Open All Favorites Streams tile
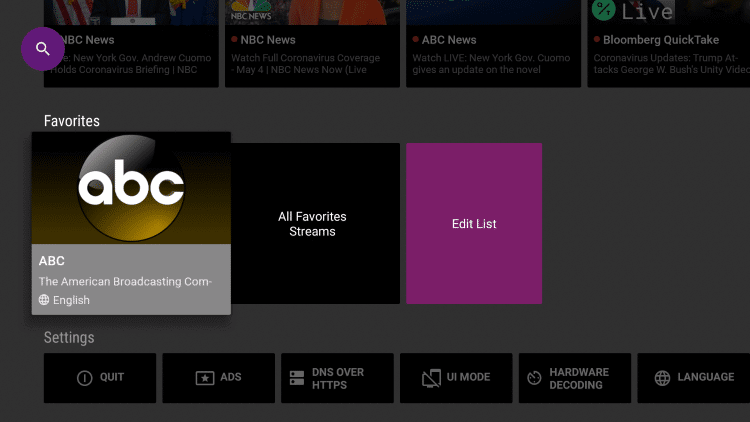 point(315,223)
